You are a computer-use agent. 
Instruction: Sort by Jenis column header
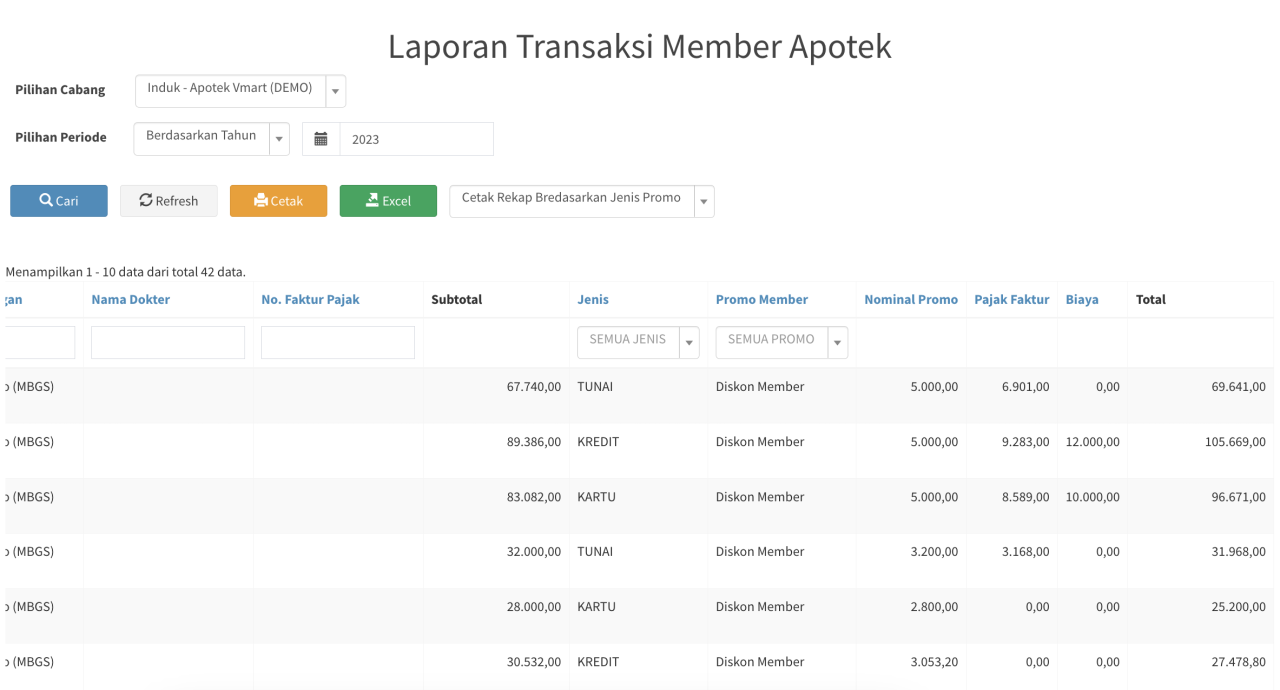point(593,300)
